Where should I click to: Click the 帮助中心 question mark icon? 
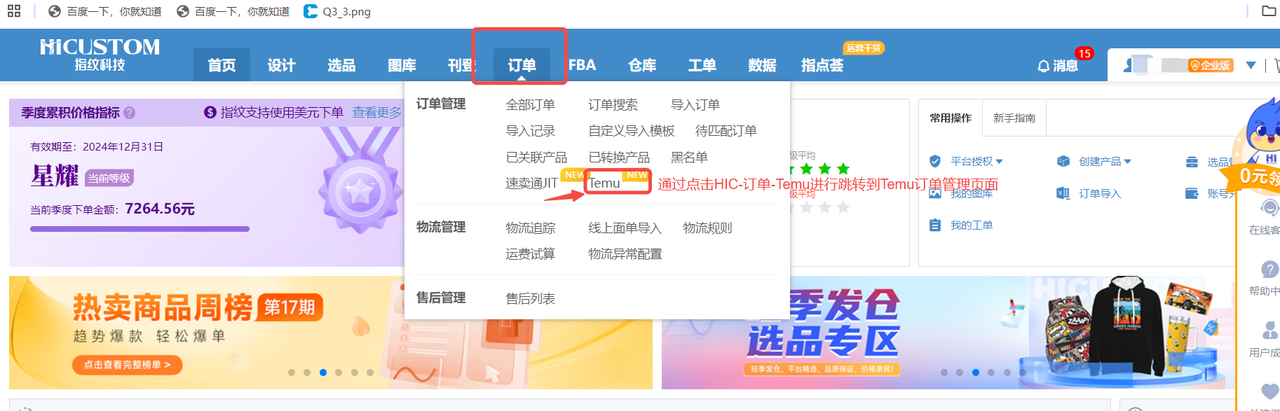(1269, 269)
